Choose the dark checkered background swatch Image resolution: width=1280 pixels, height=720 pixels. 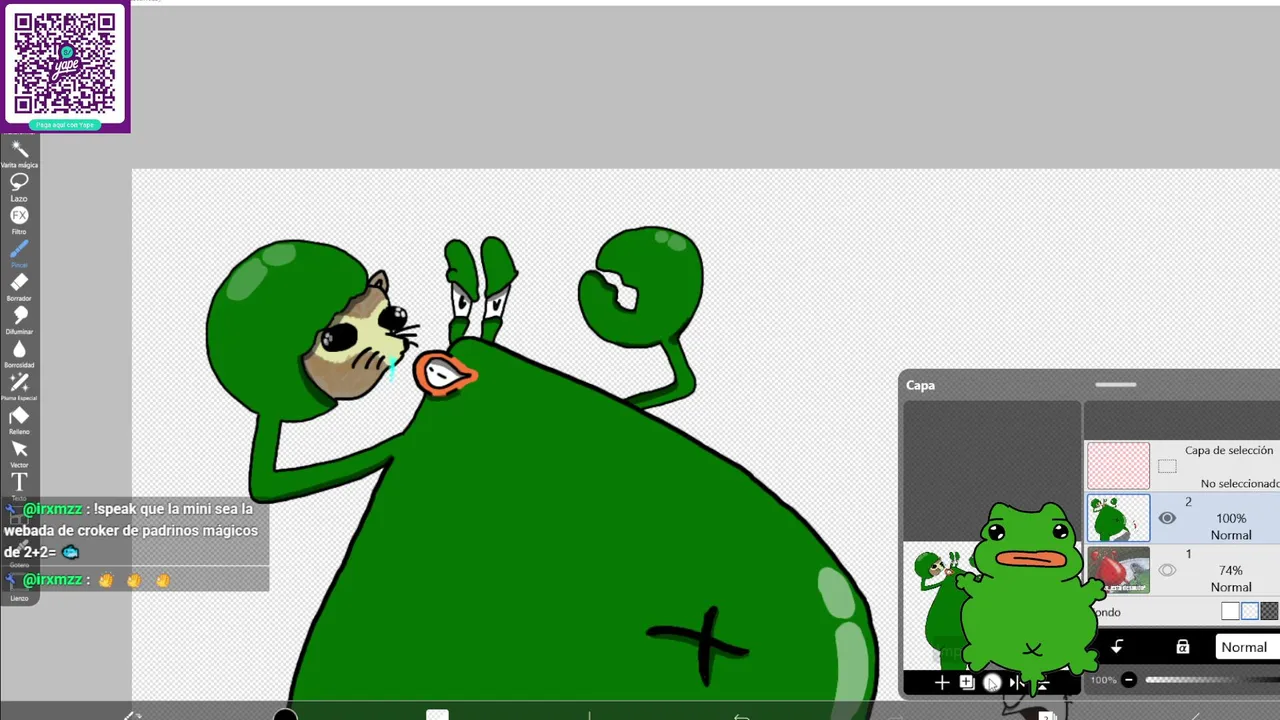[1269, 611]
